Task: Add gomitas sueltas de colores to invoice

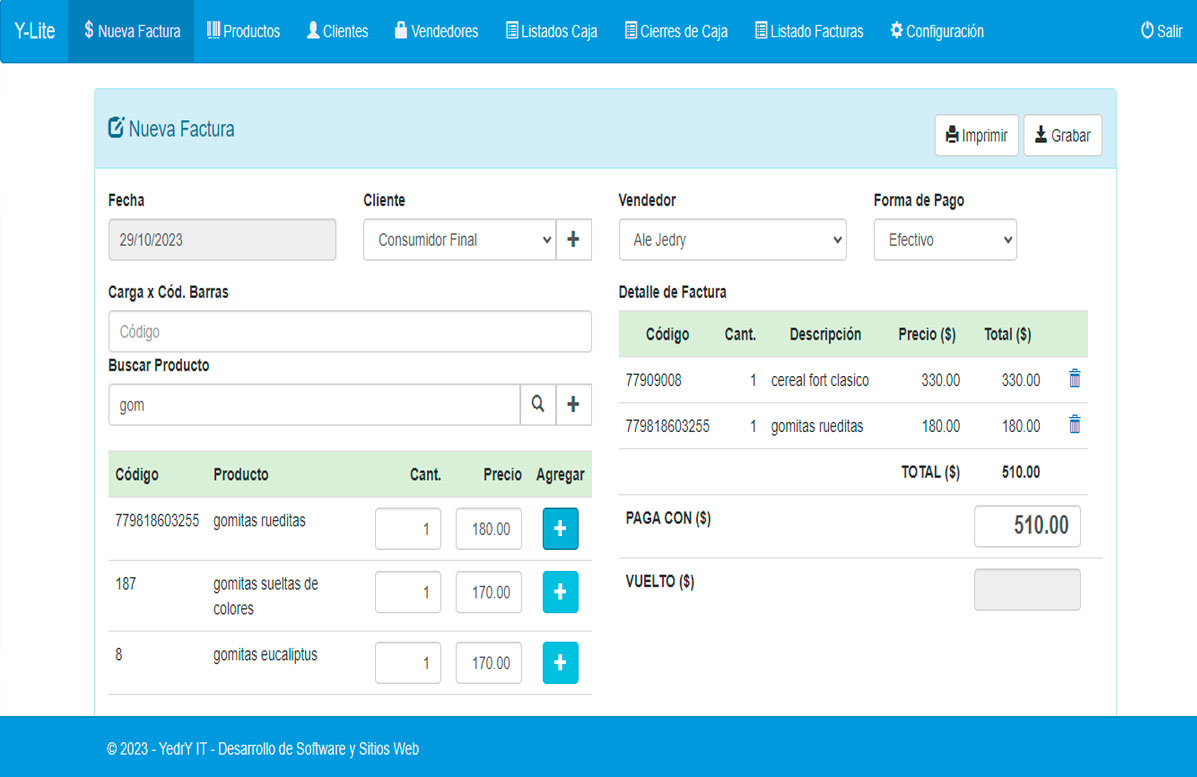Action: [560, 592]
